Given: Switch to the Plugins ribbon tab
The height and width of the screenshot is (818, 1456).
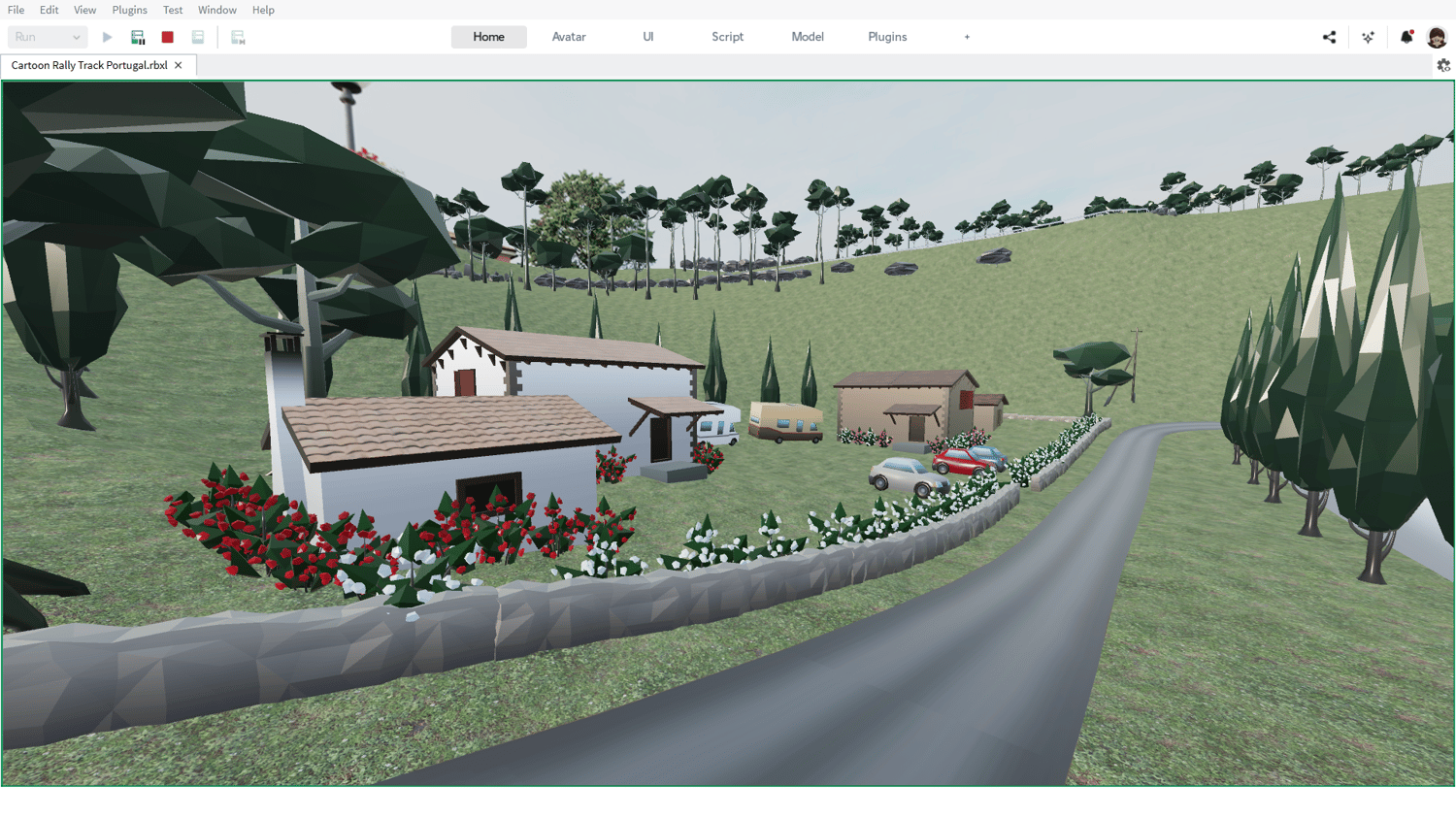Looking at the screenshot, I should 887,37.
